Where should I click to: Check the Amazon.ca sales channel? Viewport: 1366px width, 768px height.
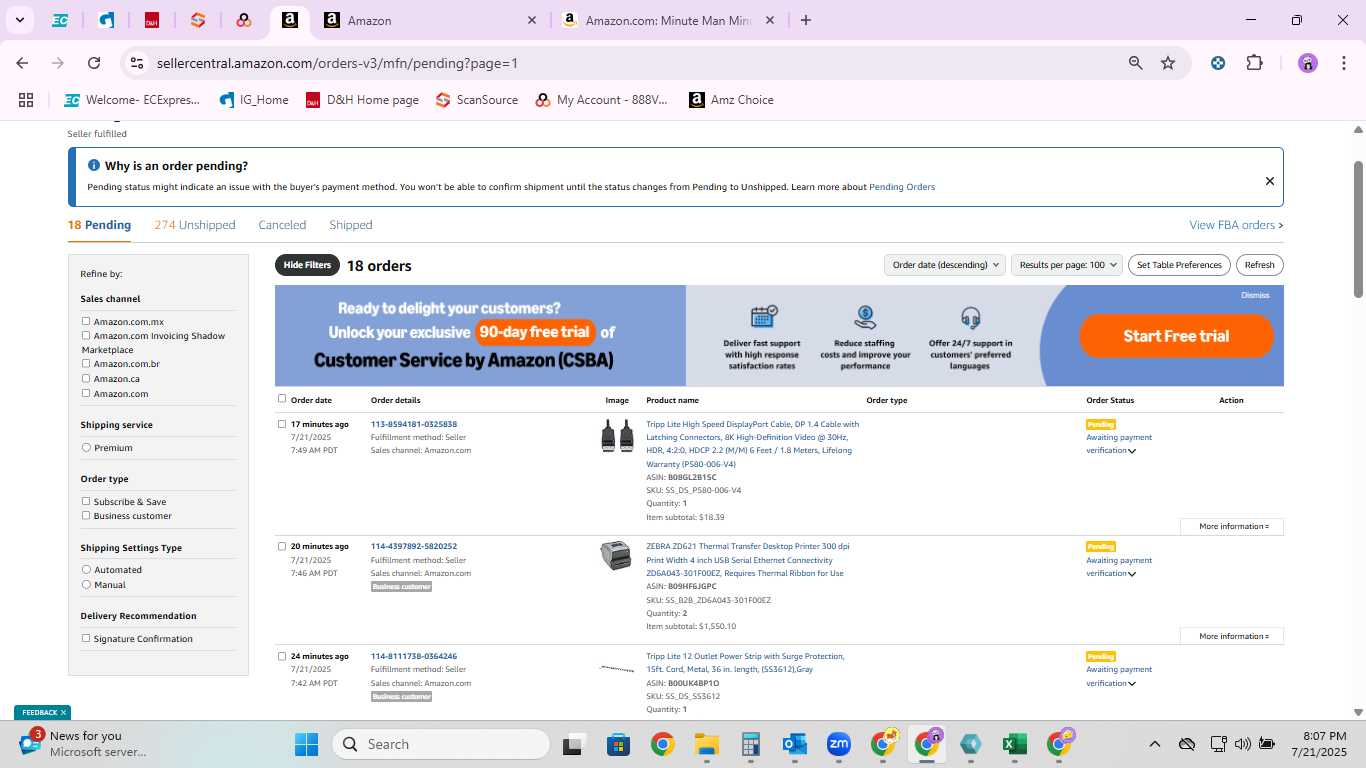[86, 378]
